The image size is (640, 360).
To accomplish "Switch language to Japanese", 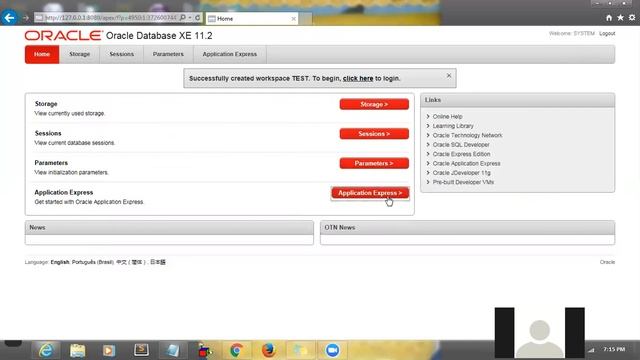I will (158, 262).
